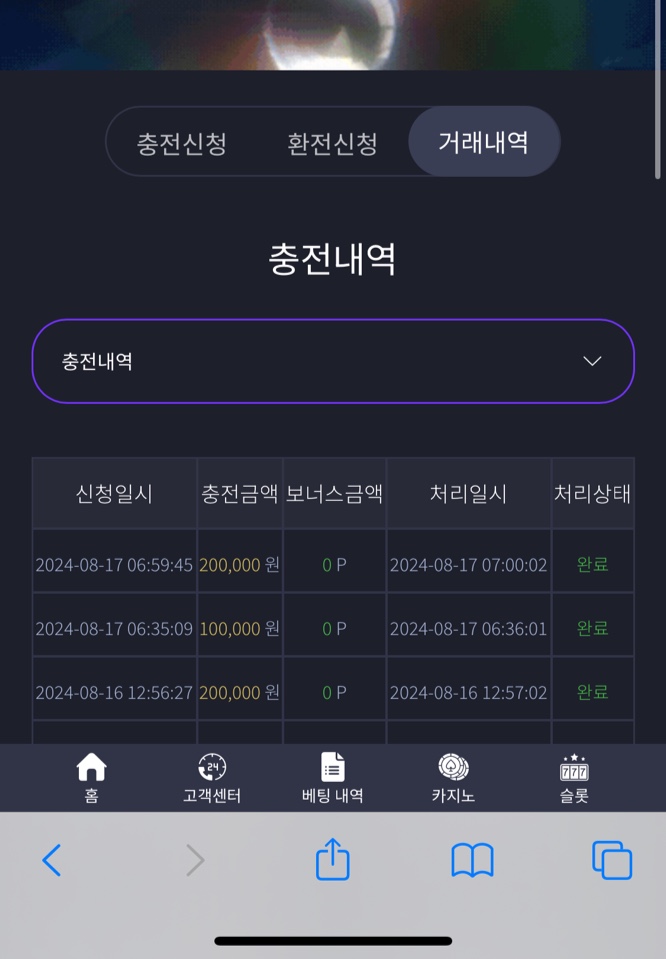This screenshot has height=959, width=666.
Task: Click the 처리상태 column header
Action: click(x=592, y=493)
